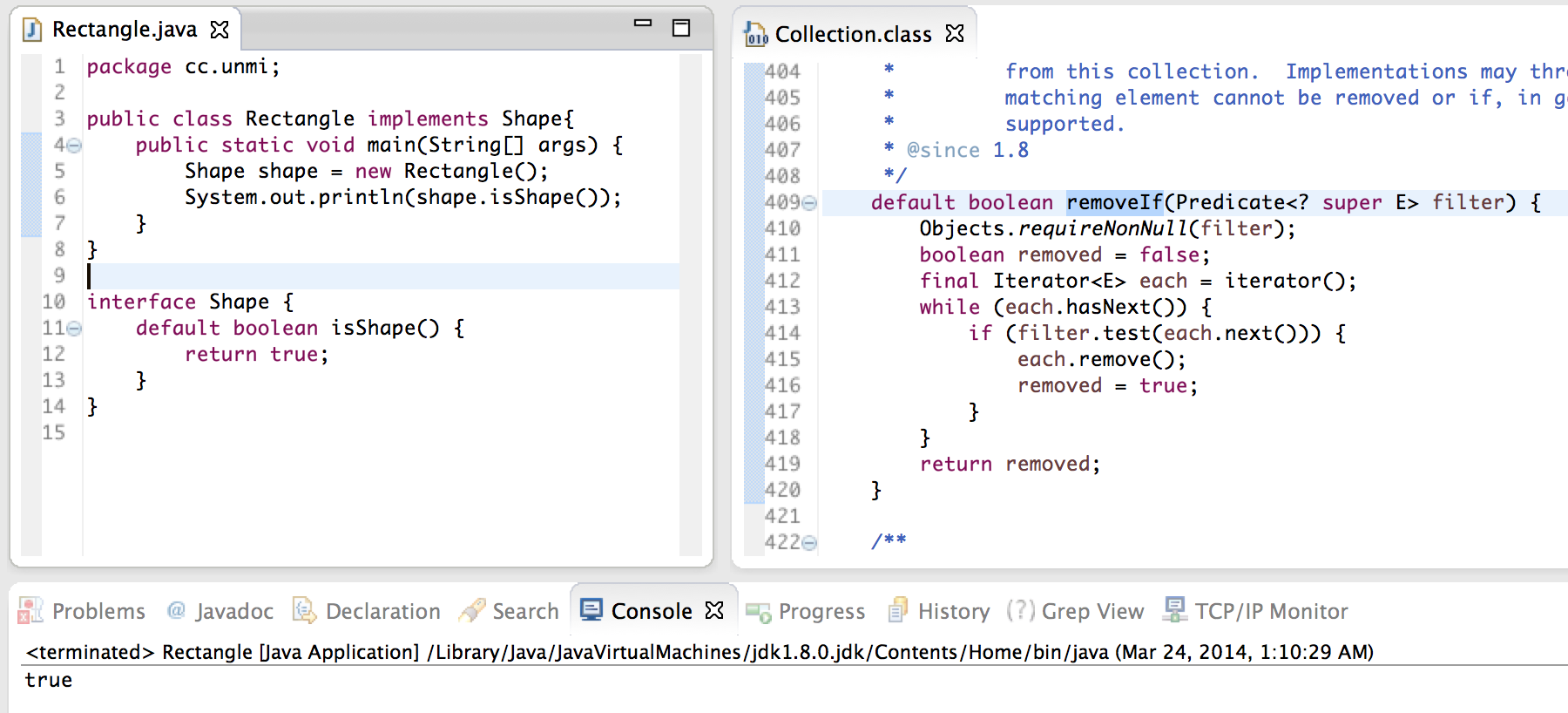Switch to the Declaration tab

[382, 611]
